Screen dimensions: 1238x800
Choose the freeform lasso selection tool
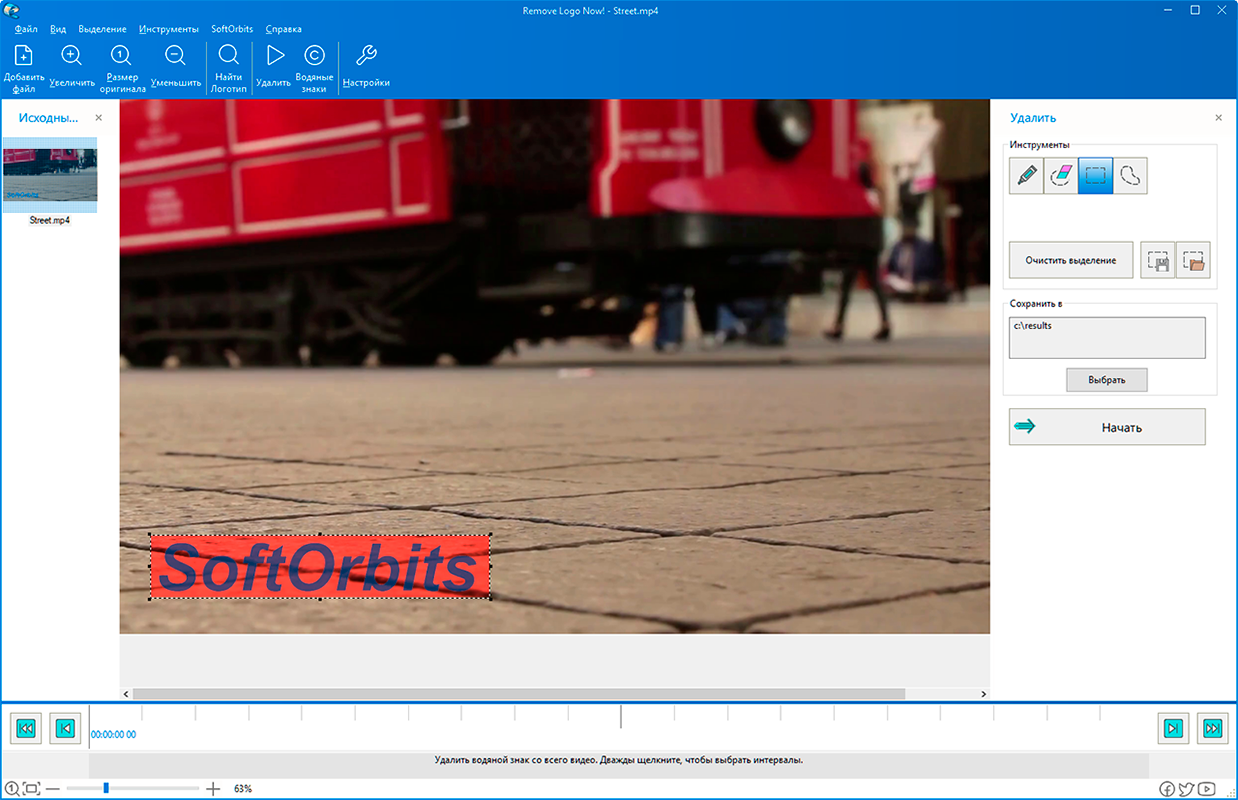[1130, 176]
